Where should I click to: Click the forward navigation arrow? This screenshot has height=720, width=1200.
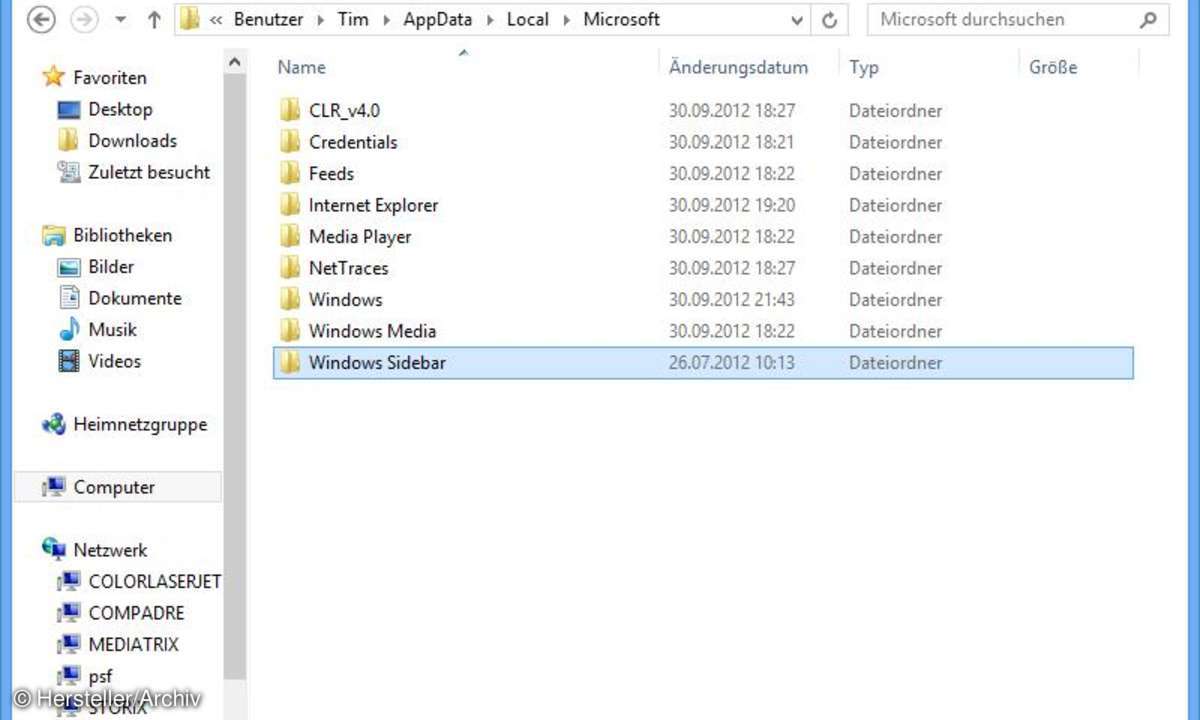coord(84,19)
